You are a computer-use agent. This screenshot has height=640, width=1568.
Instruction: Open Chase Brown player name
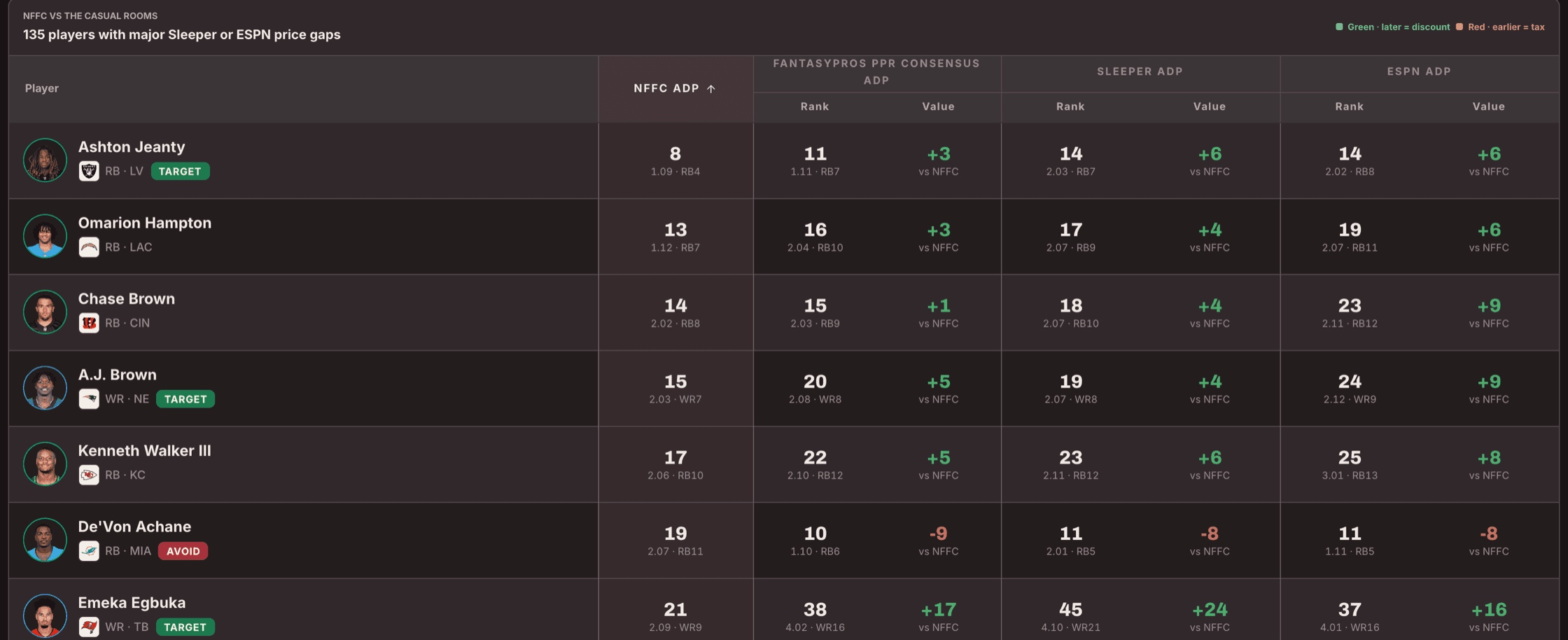click(126, 299)
